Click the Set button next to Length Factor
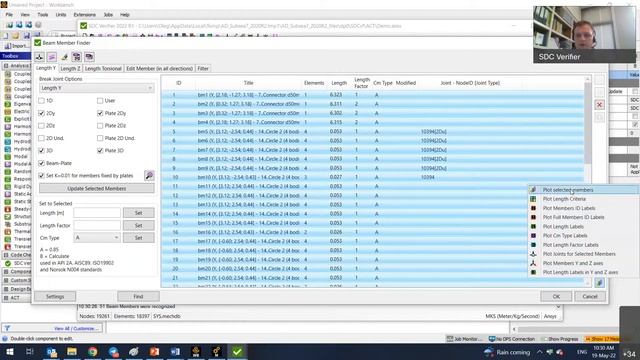 pyautogui.click(x=139, y=225)
